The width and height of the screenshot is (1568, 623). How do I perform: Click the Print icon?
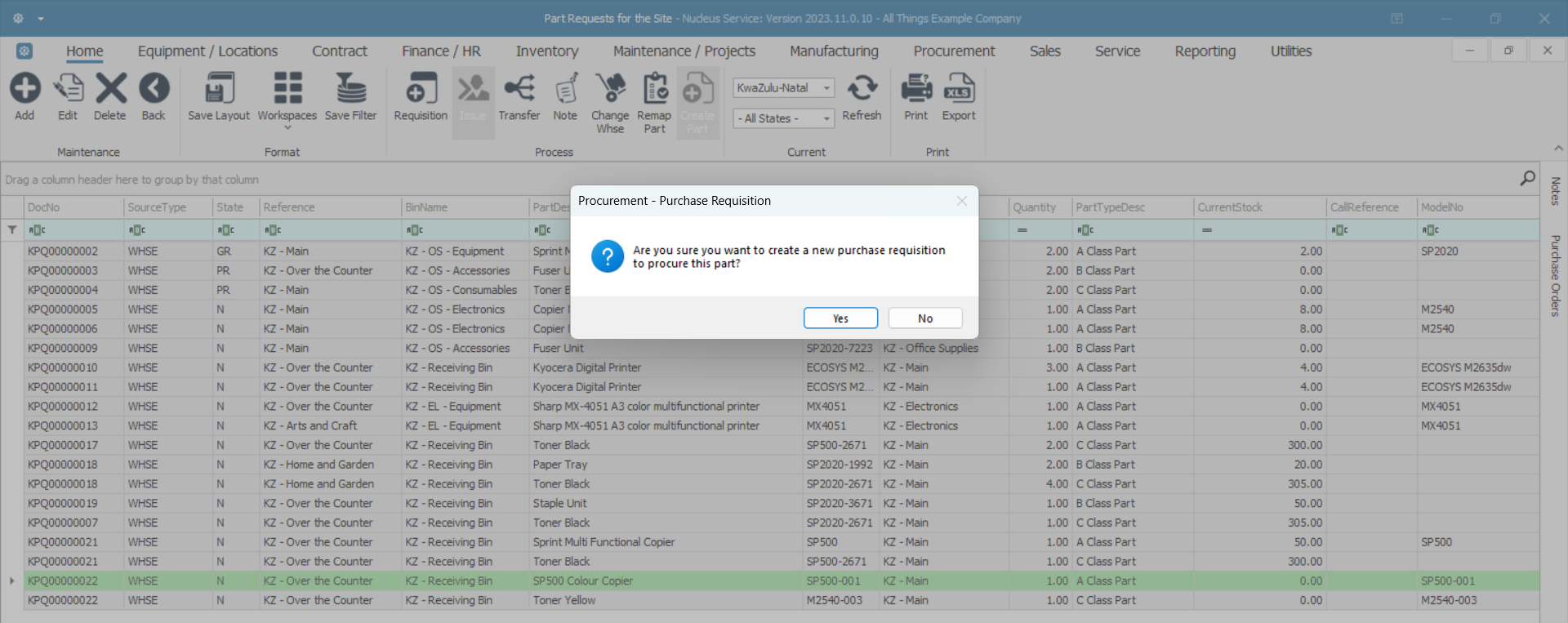coord(915,88)
